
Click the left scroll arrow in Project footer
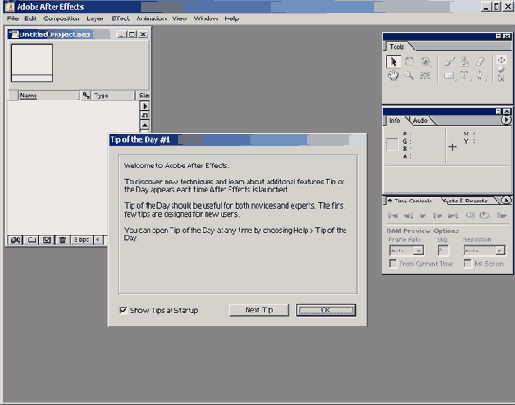[x=98, y=240]
